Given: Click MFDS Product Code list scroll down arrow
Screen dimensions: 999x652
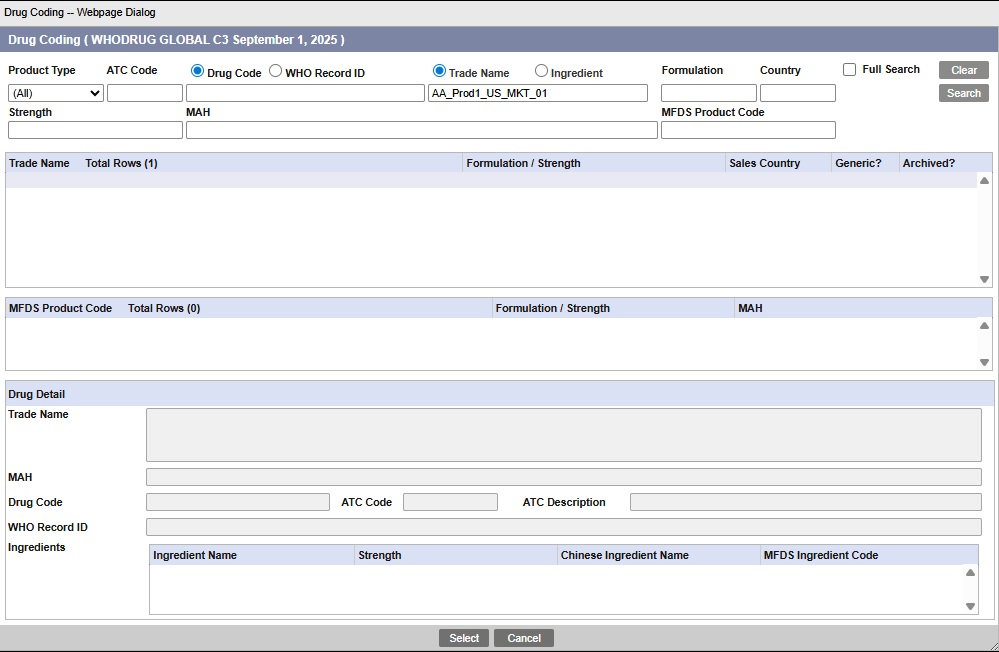Looking at the screenshot, I should (x=984, y=362).
